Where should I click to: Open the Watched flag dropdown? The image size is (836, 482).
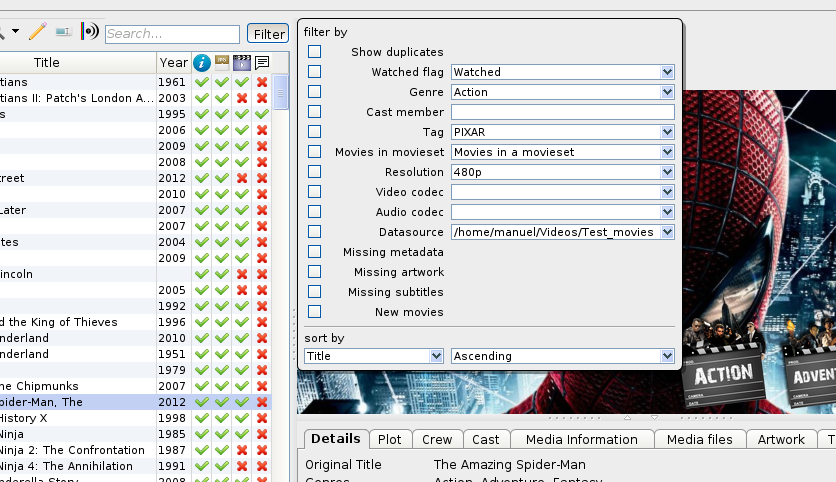point(562,72)
